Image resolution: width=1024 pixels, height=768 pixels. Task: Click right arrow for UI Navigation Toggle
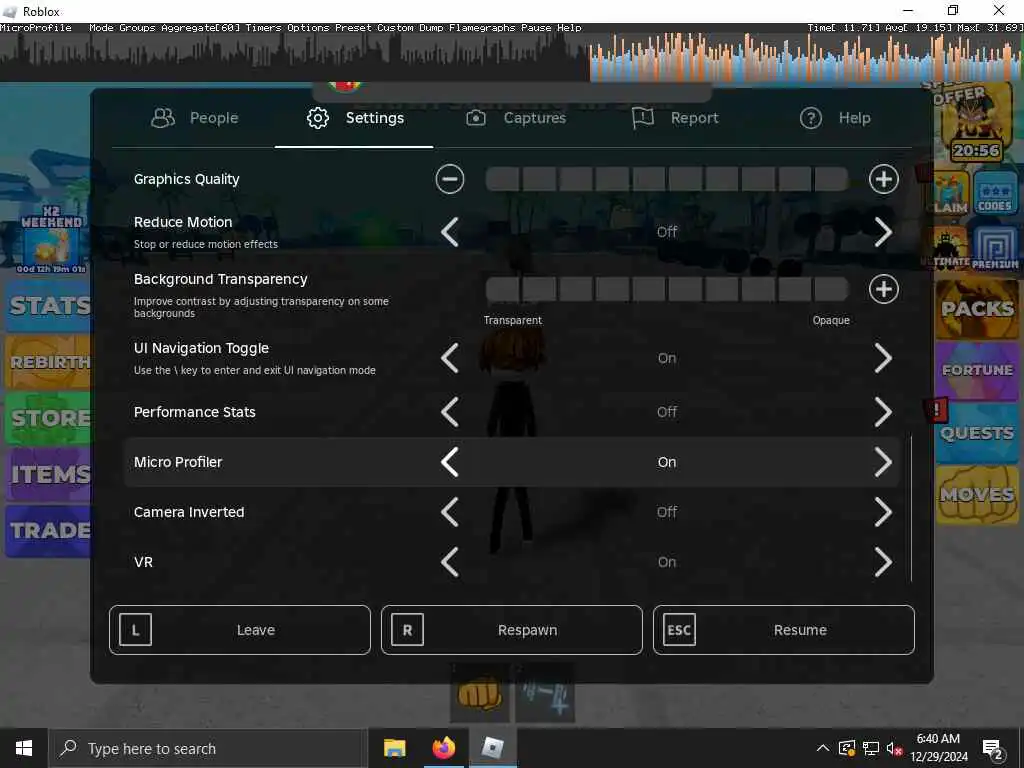click(883, 358)
